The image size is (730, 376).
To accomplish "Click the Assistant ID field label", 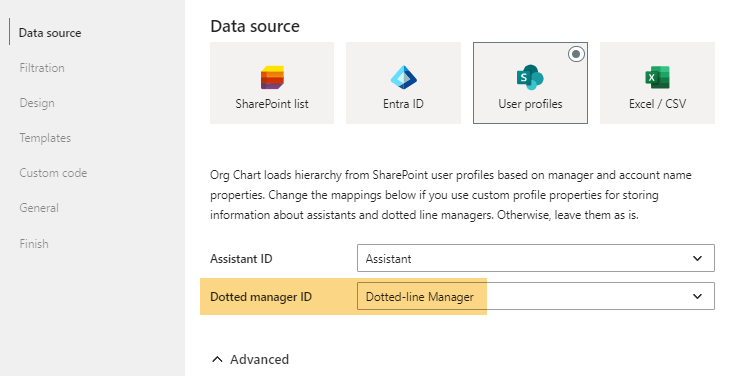I will click(241, 259).
